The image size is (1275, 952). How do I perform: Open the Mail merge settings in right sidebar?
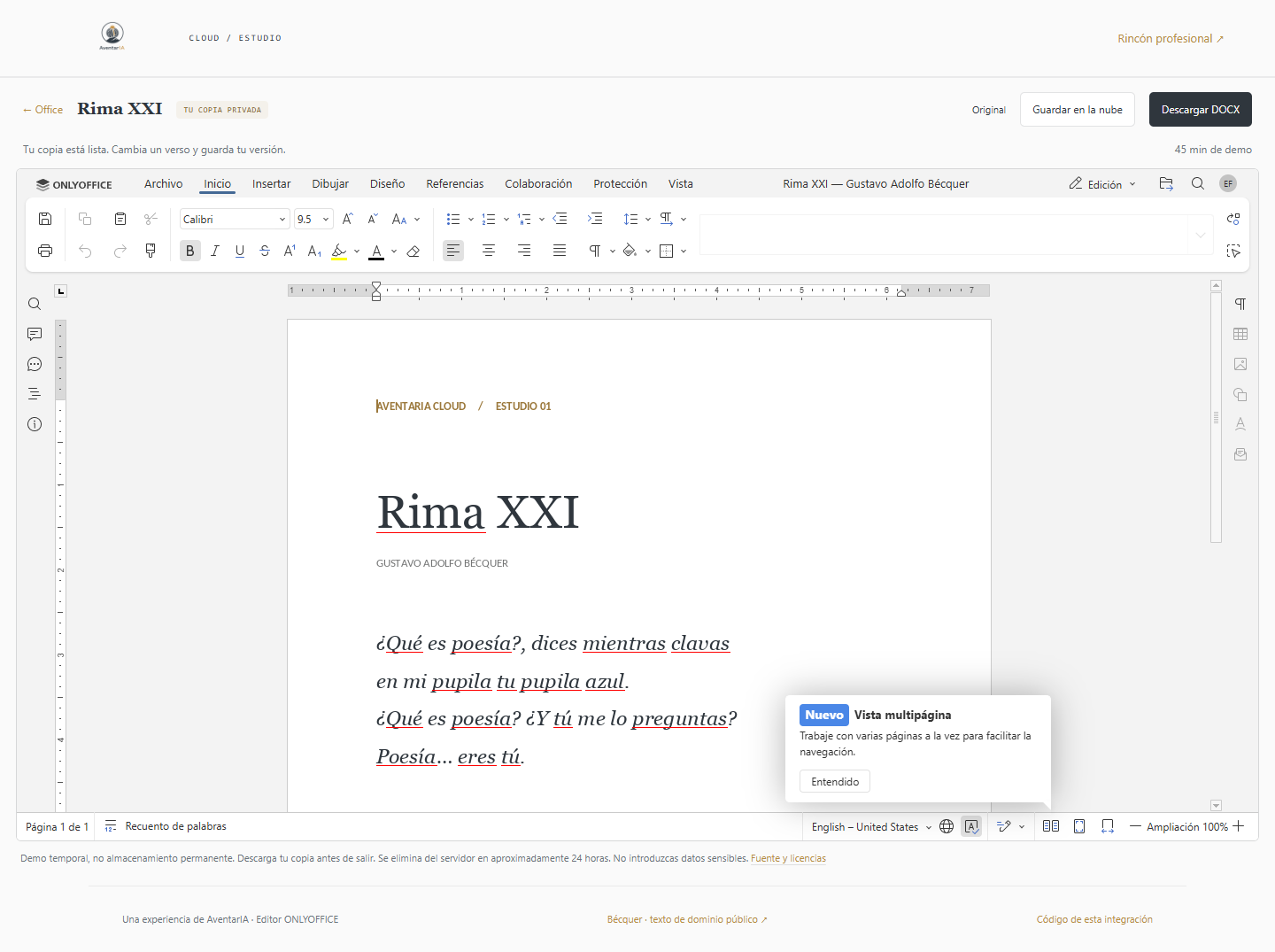coord(1240,454)
